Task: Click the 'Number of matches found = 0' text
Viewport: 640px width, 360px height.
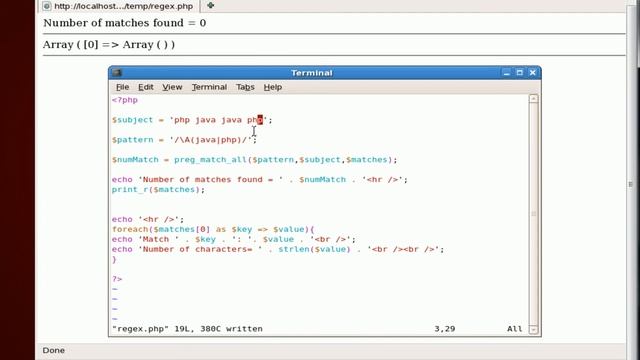Action: [x=124, y=23]
